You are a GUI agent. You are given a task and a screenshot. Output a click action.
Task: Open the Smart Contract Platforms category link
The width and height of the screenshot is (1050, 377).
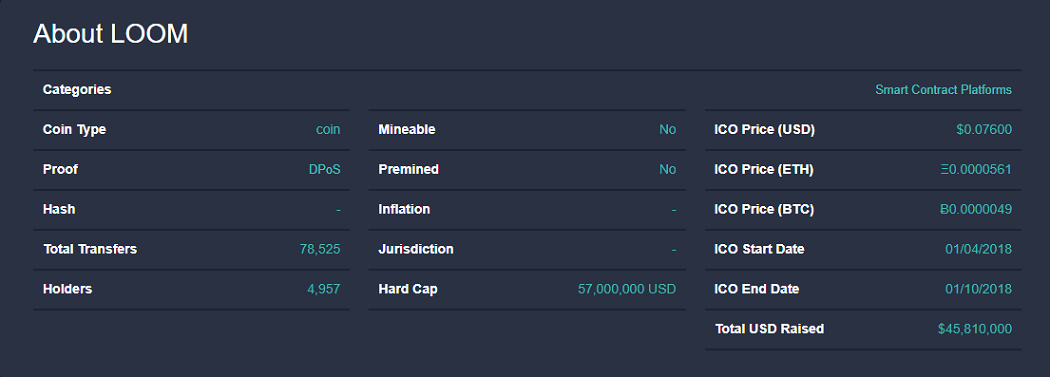[943, 90]
